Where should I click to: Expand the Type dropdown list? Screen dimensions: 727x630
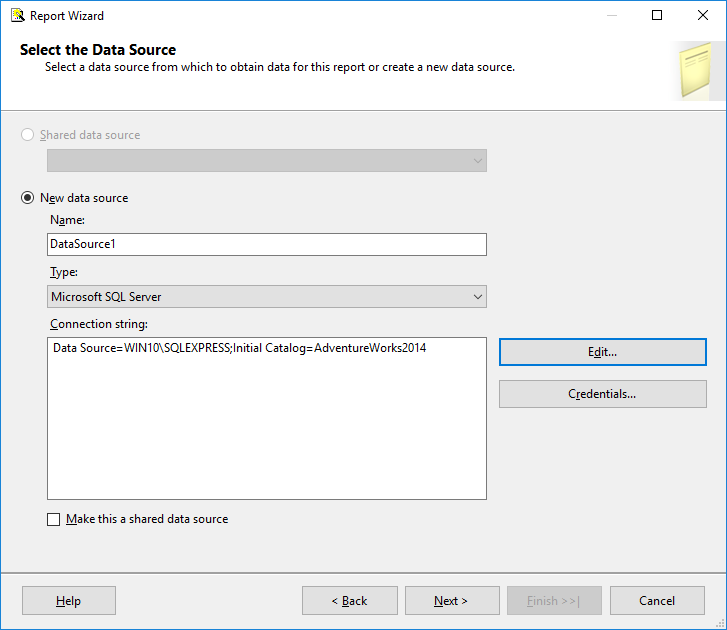click(476, 297)
